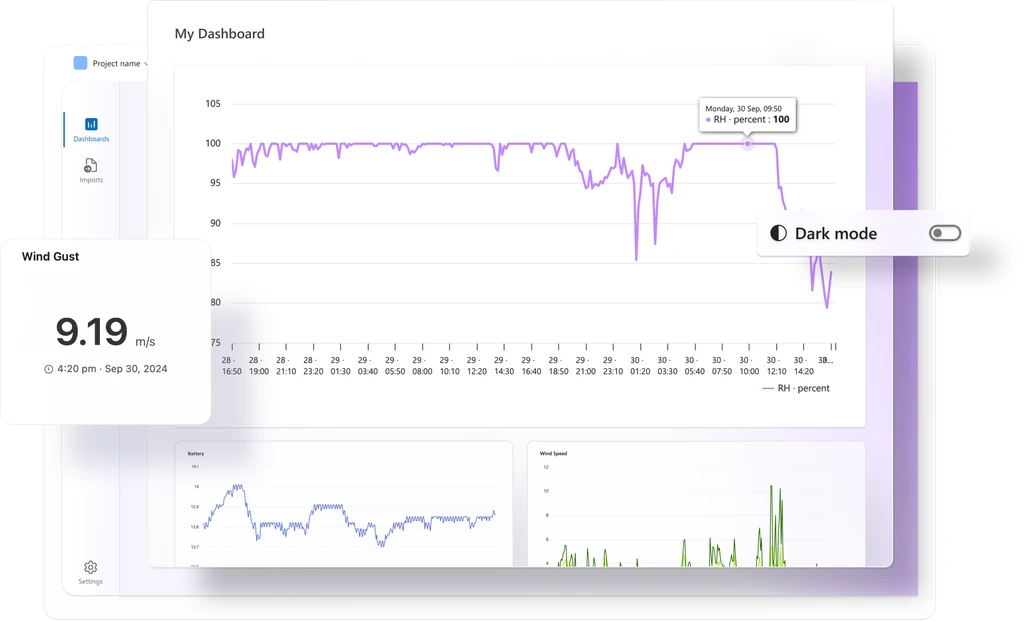
Task: Click the 28 · 16:50 x-axis label
Action: (231, 366)
